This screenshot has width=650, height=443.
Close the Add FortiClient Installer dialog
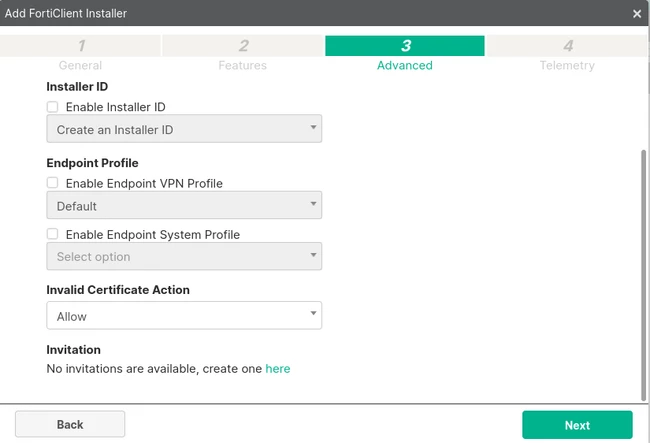(637, 14)
